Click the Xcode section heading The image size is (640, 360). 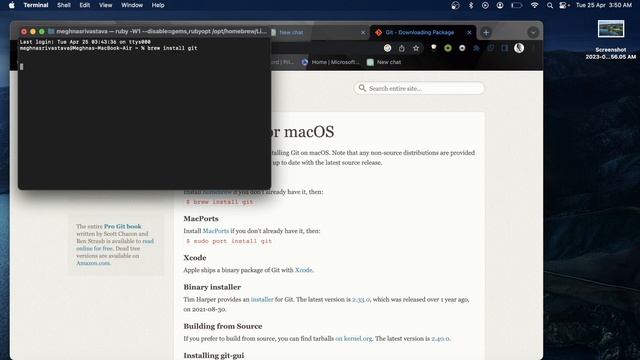[x=195, y=258]
